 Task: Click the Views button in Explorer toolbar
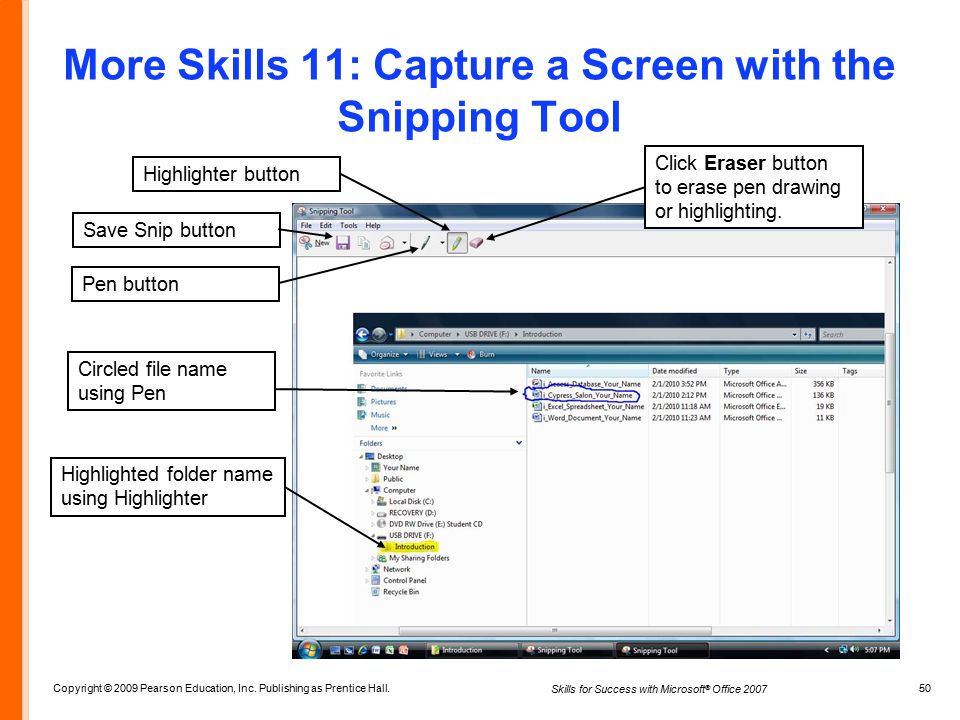pos(433,354)
